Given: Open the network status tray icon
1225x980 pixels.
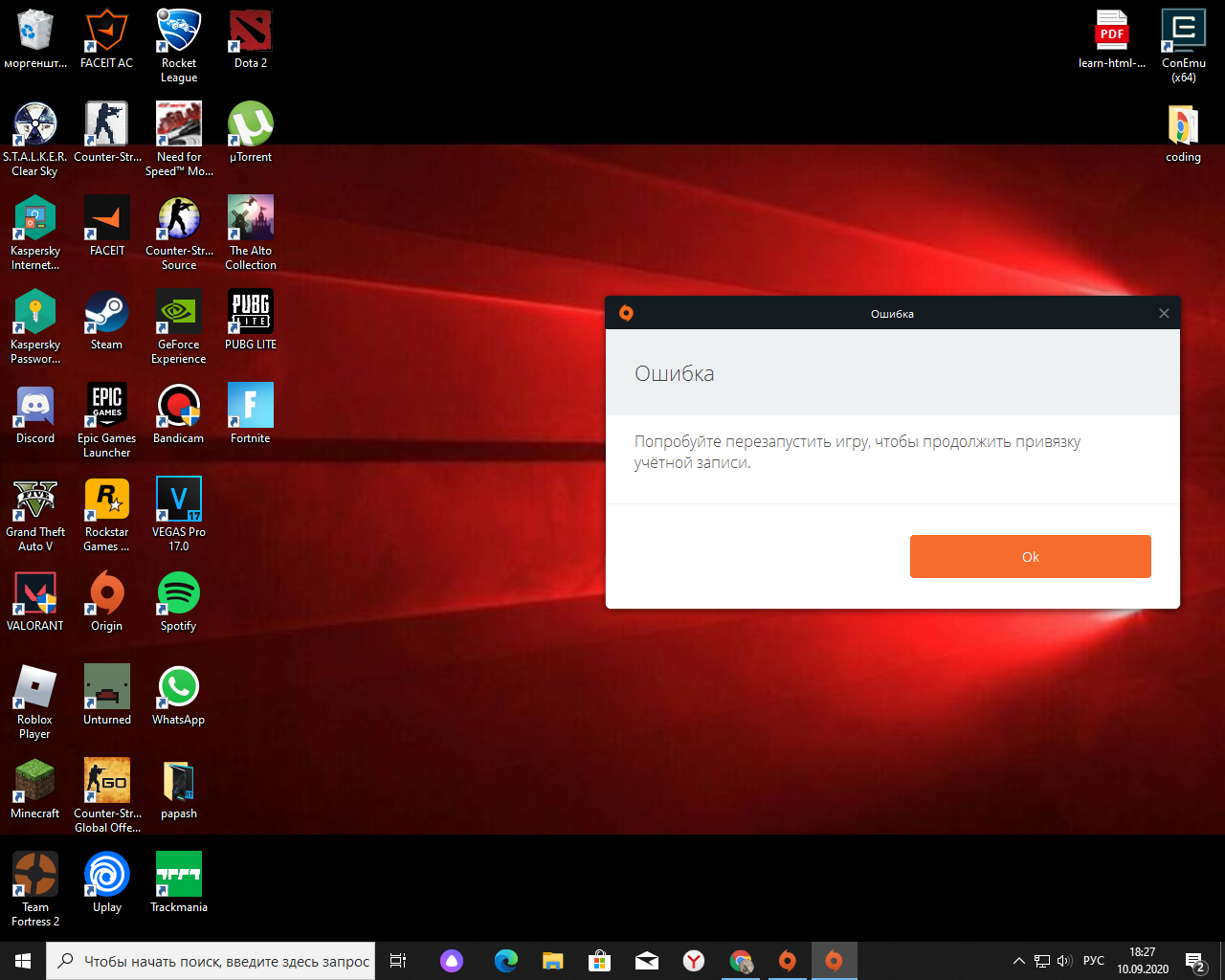Looking at the screenshot, I should coord(1042,961).
